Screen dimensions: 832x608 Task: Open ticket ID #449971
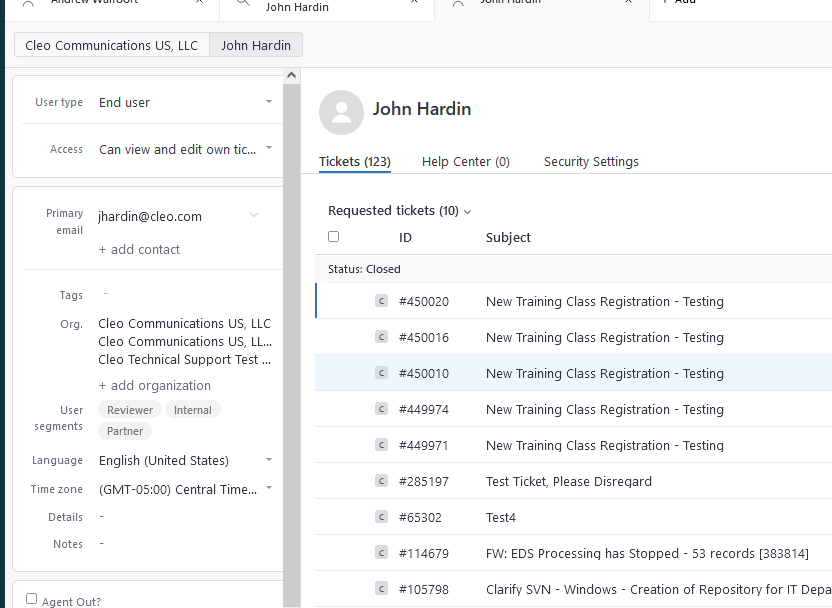click(x=423, y=446)
